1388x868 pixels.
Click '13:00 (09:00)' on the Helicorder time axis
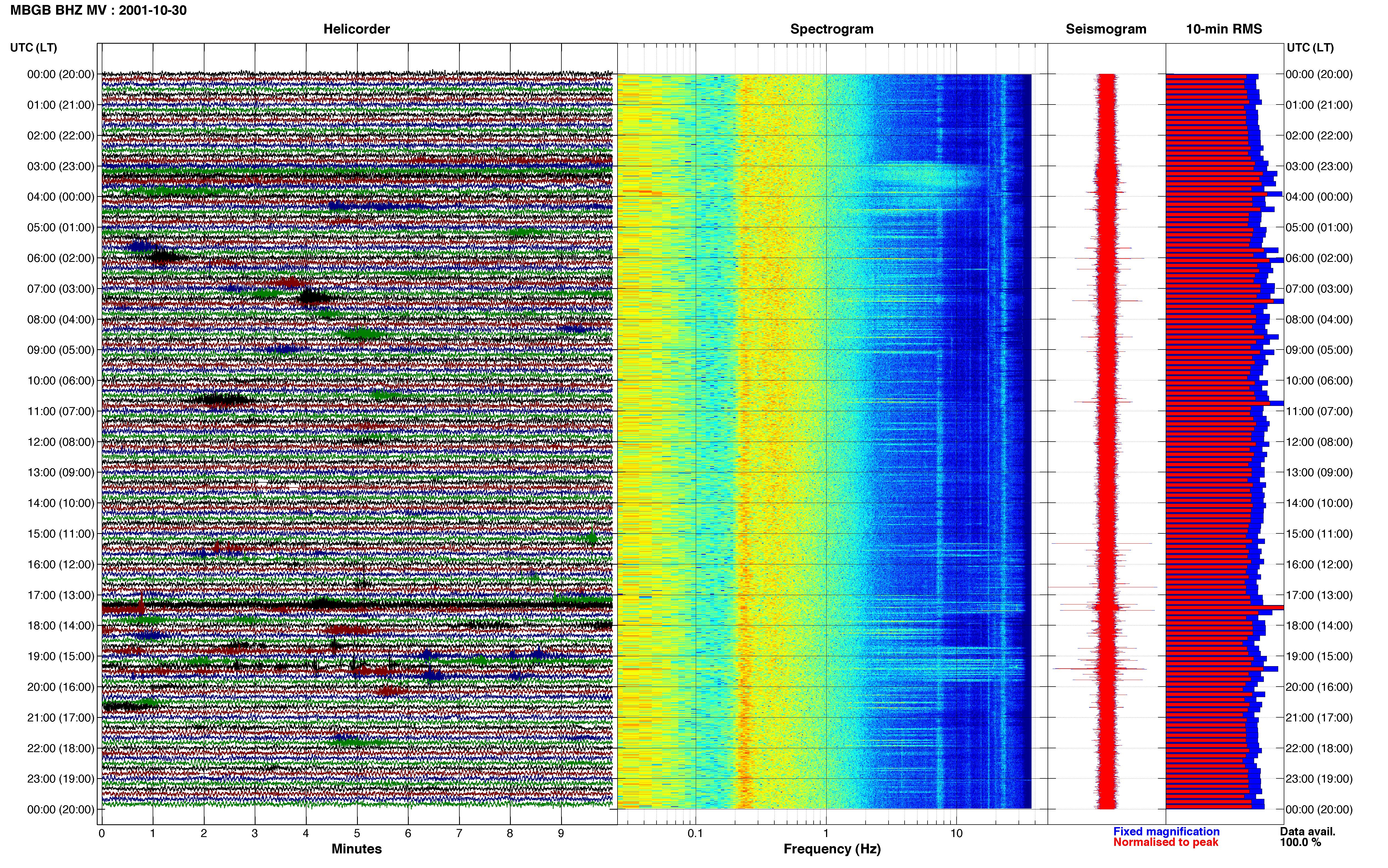[x=61, y=473]
